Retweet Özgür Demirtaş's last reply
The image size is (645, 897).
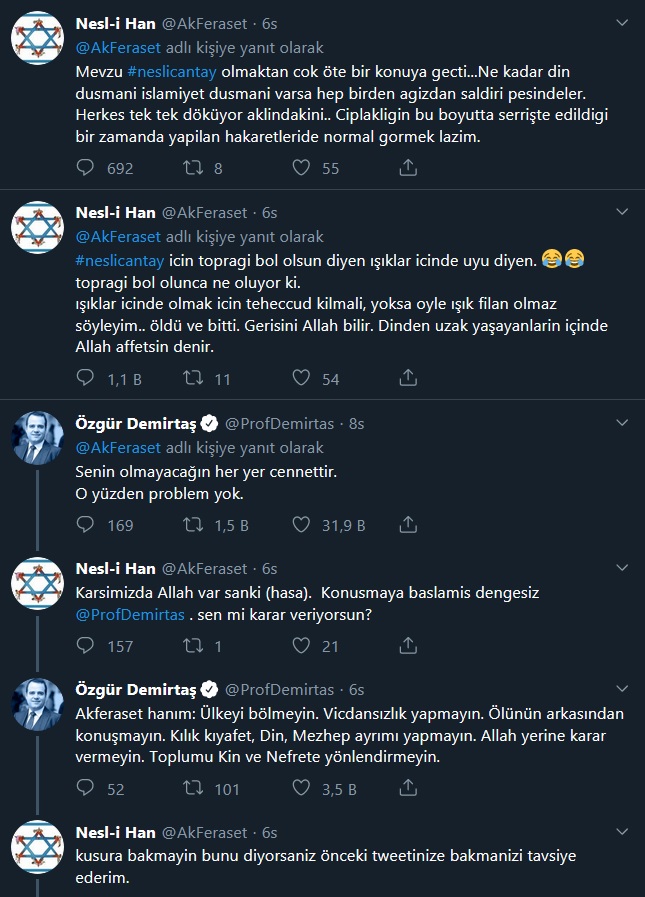(195, 789)
